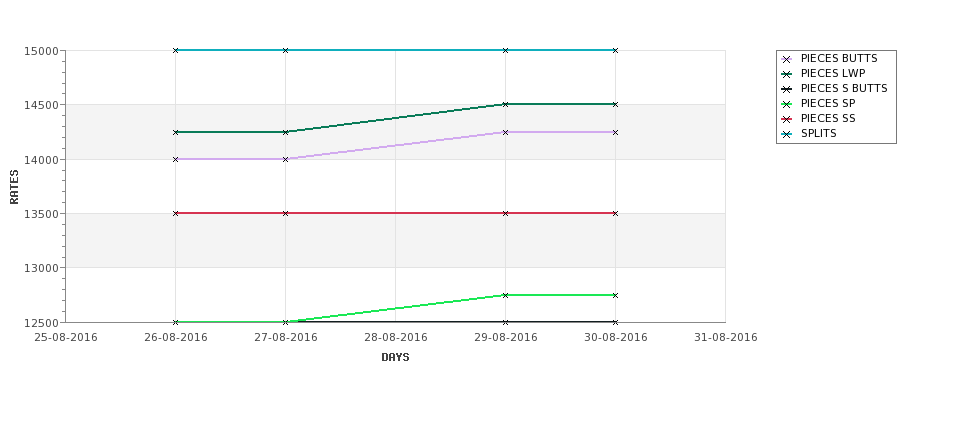Image resolution: width=975 pixels, height=429 pixels.
Task: Click the PIECES LWP legend marker
Action: [786, 74]
